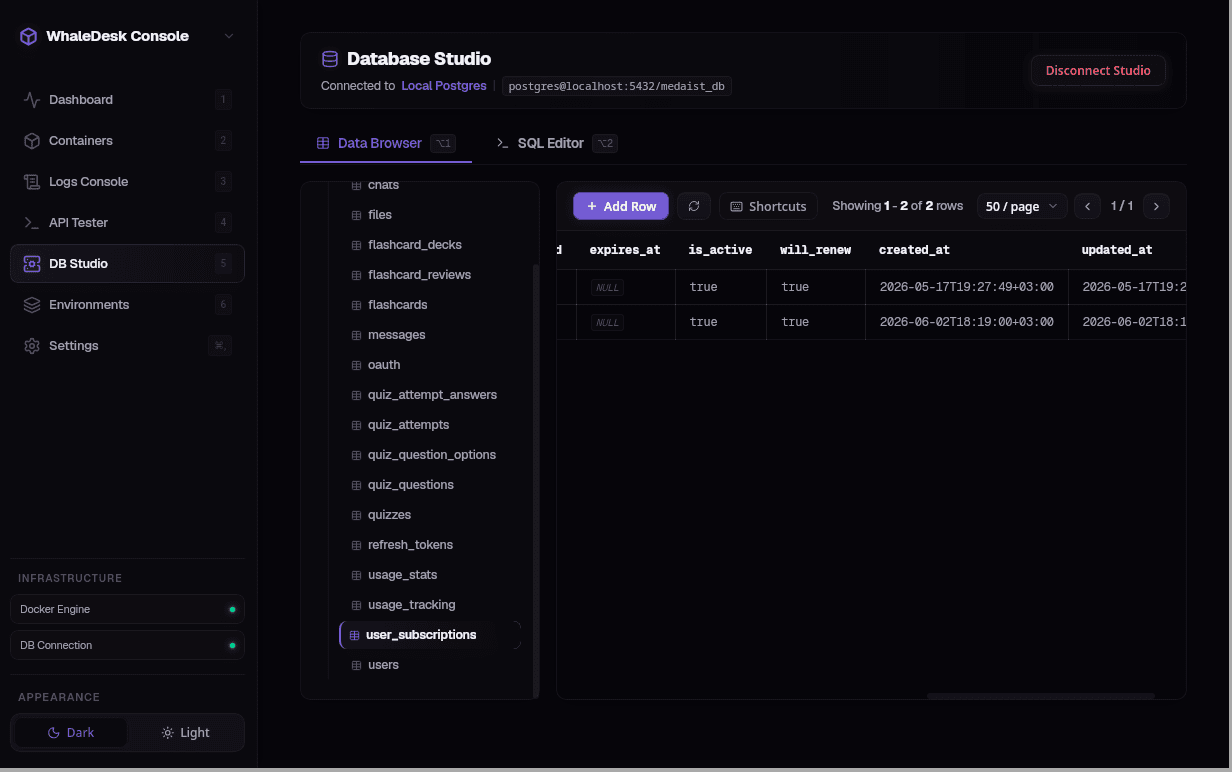
Task: Open the Settings gear icon
Action: click(32, 346)
